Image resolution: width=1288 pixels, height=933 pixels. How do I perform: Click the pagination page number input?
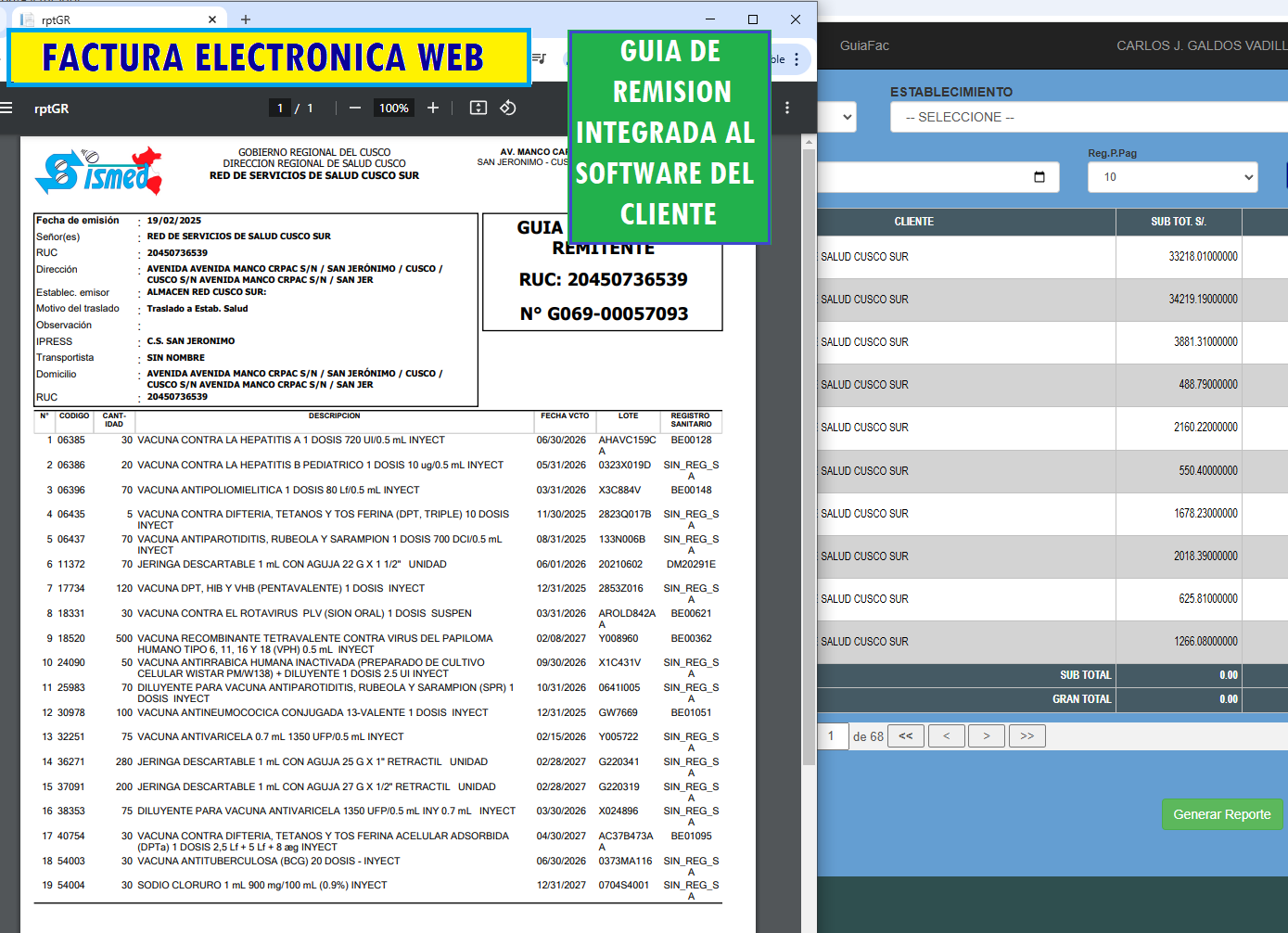[834, 736]
